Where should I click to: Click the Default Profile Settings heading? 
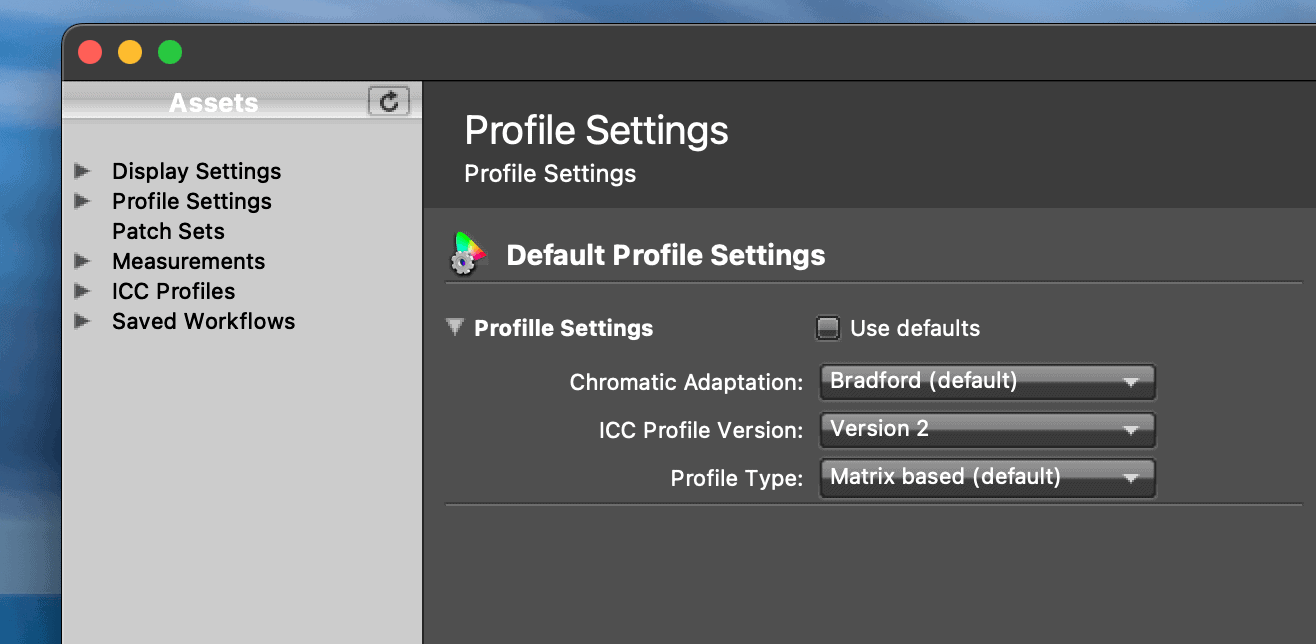(x=665, y=254)
